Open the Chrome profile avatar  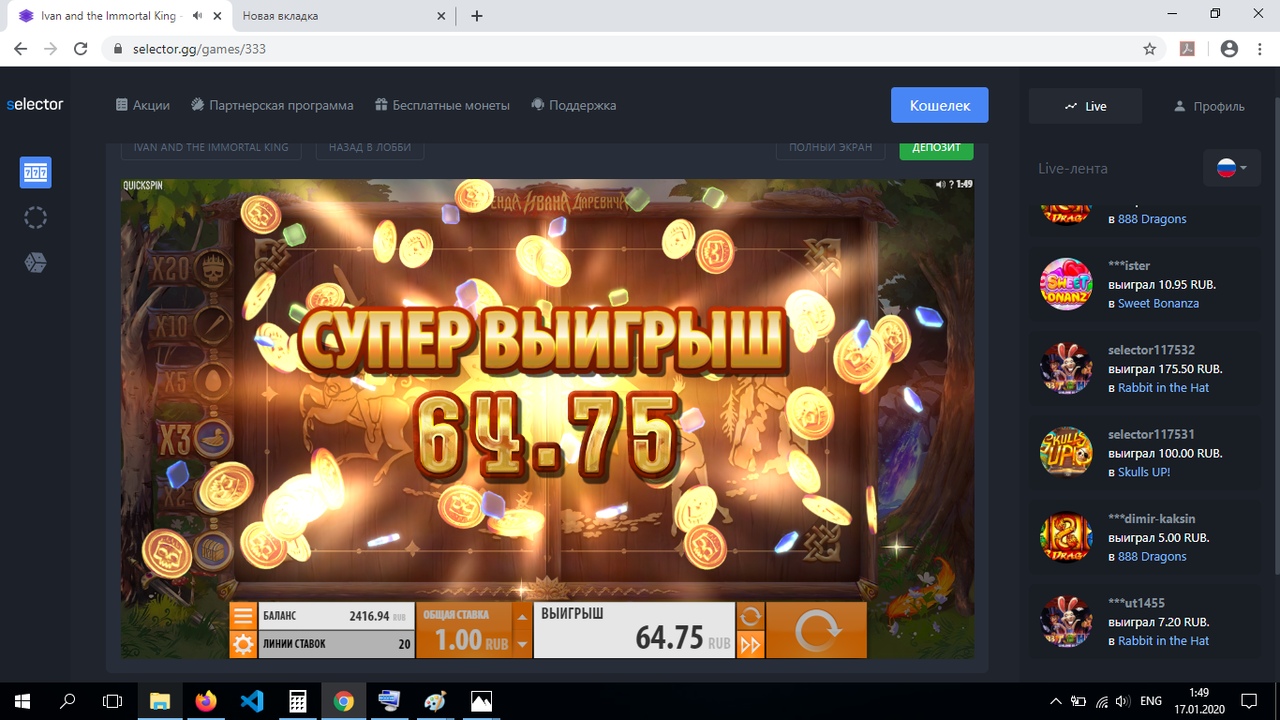coord(1229,49)
